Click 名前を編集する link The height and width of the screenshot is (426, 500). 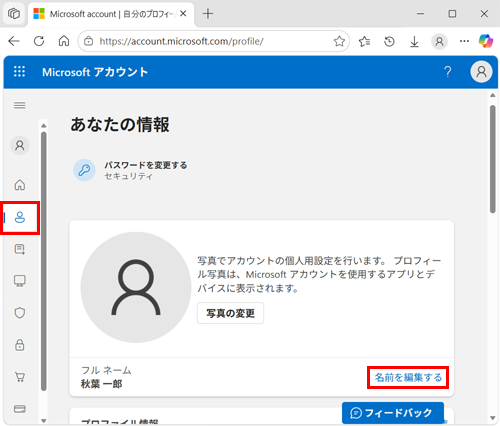[x=408, y=378]
